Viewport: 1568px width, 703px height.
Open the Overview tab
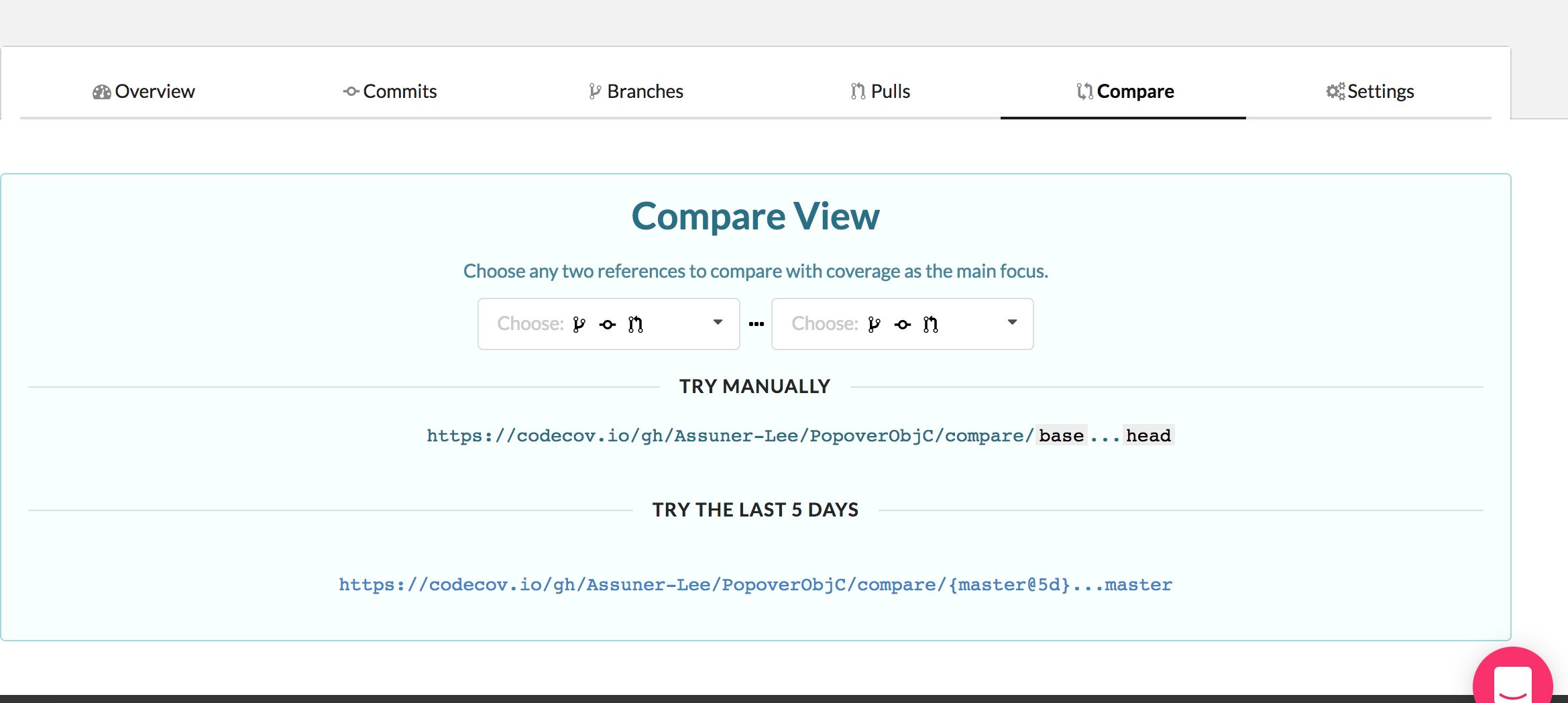(x=143, y=91)
